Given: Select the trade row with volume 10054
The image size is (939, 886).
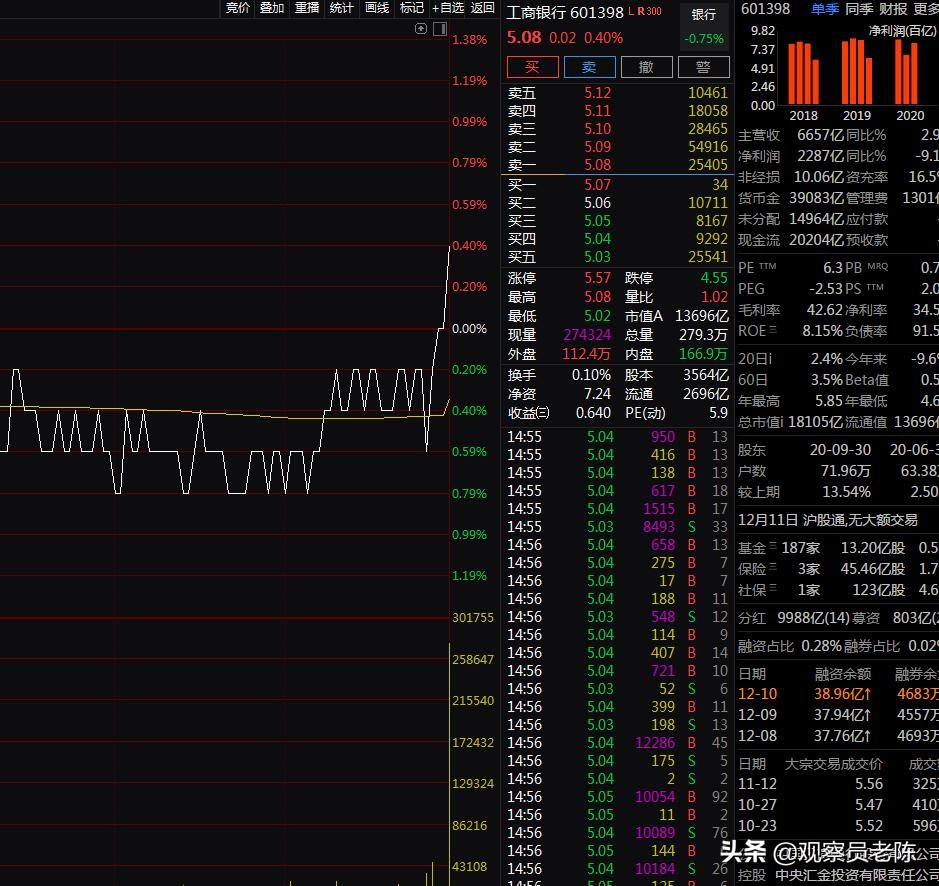Looking at the screenshot, I should coord(617,797).
